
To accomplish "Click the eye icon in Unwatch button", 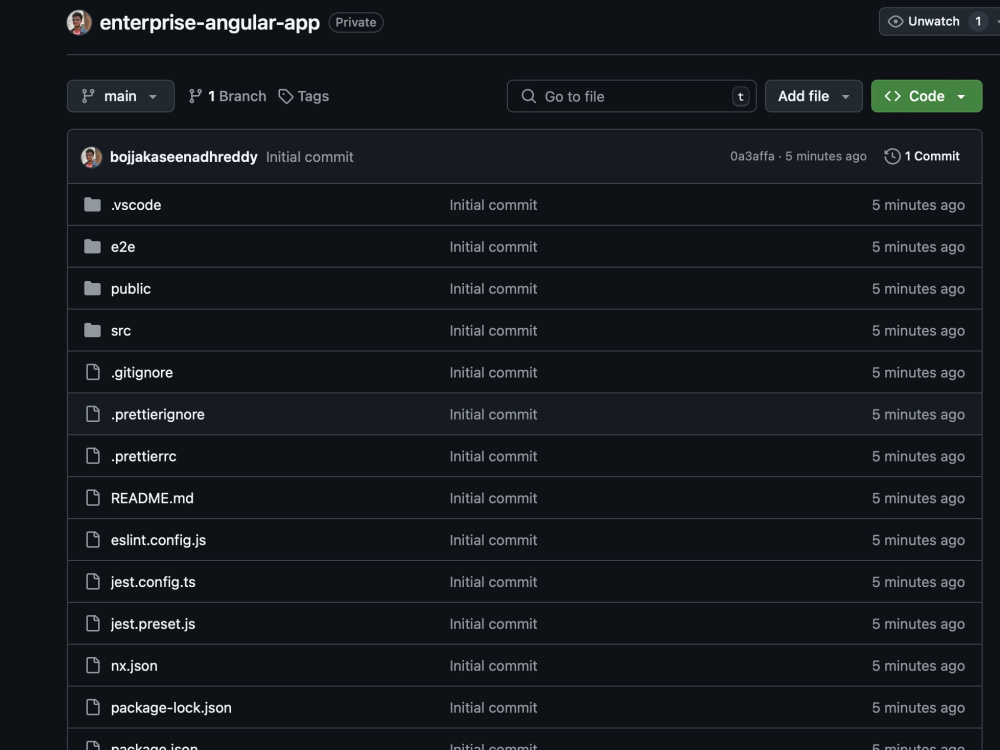I will pos(895,22).
